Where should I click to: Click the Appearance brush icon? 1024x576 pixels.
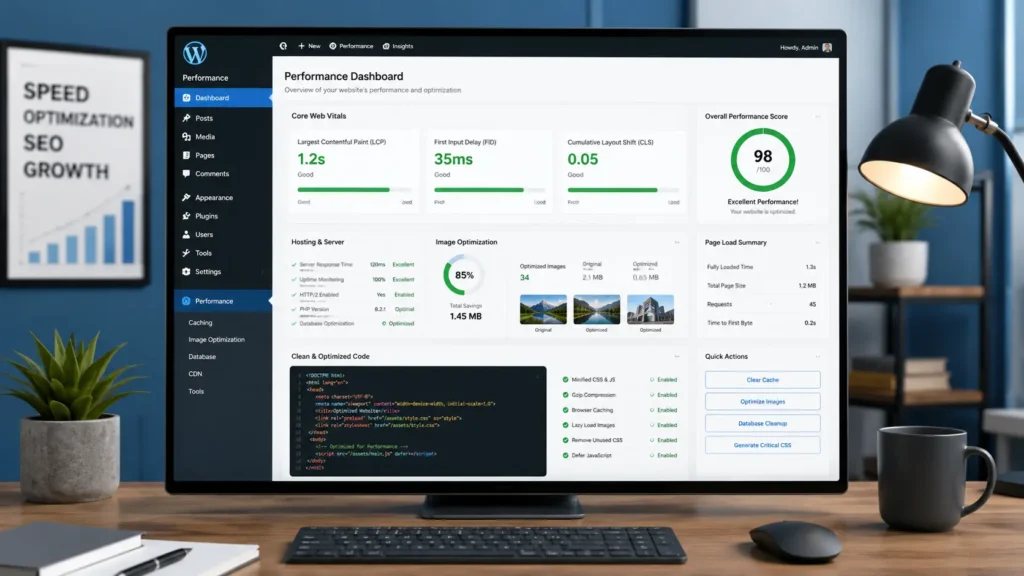[186, 197]
